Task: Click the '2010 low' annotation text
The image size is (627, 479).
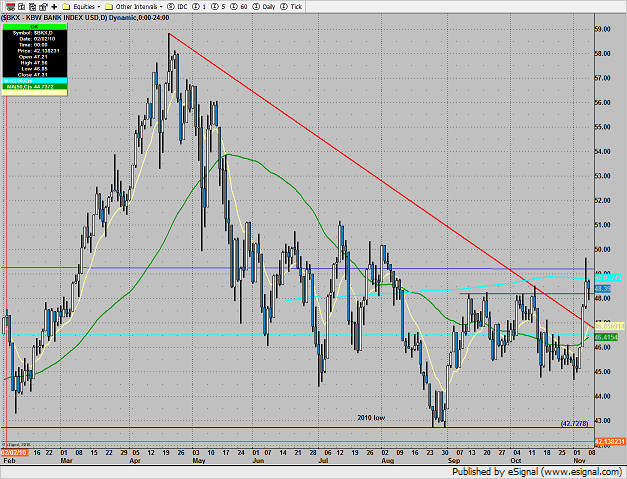Action: (371, 418)
